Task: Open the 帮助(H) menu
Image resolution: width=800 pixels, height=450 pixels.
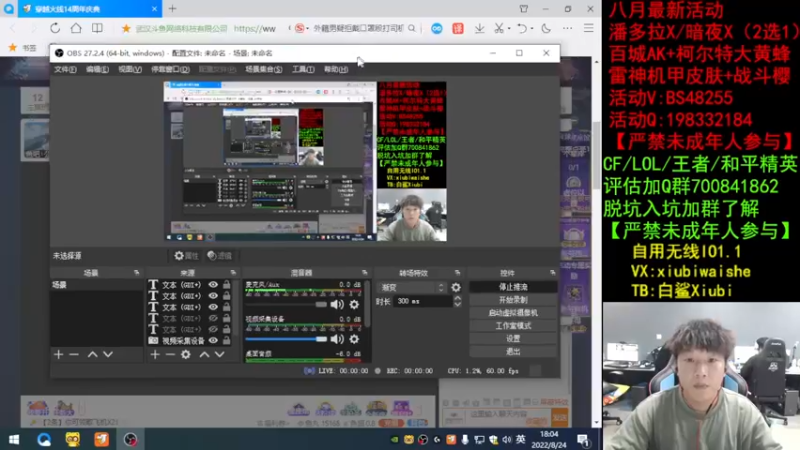Action: point(336,69)
